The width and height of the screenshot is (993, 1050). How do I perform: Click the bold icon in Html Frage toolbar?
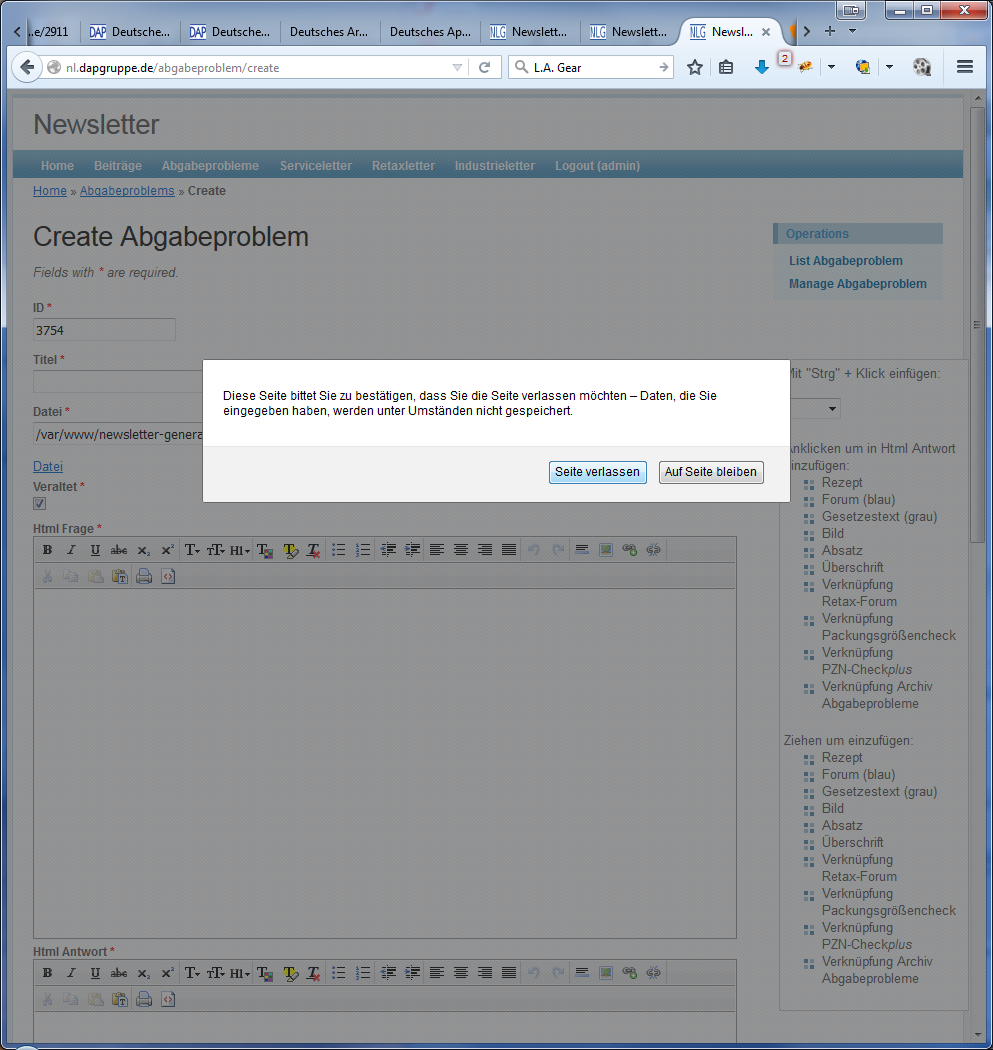pos(47,550)
